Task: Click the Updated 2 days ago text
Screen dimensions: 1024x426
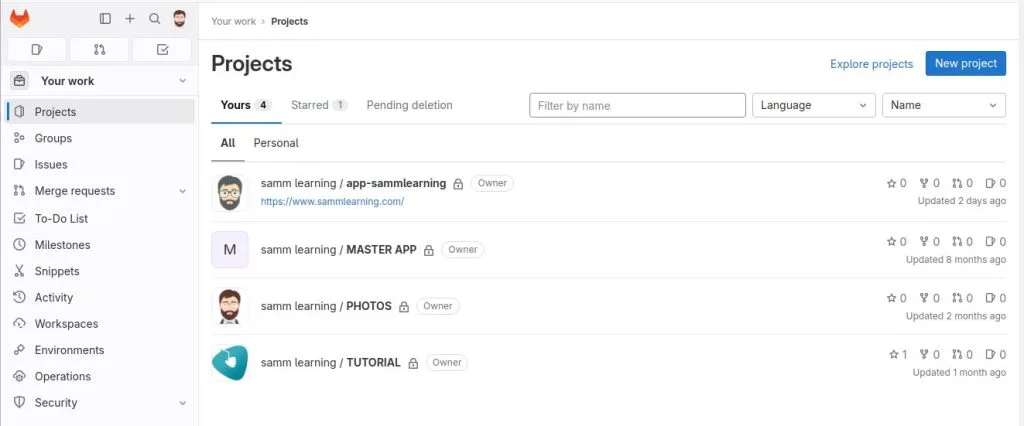Action: tap(961, 201)
